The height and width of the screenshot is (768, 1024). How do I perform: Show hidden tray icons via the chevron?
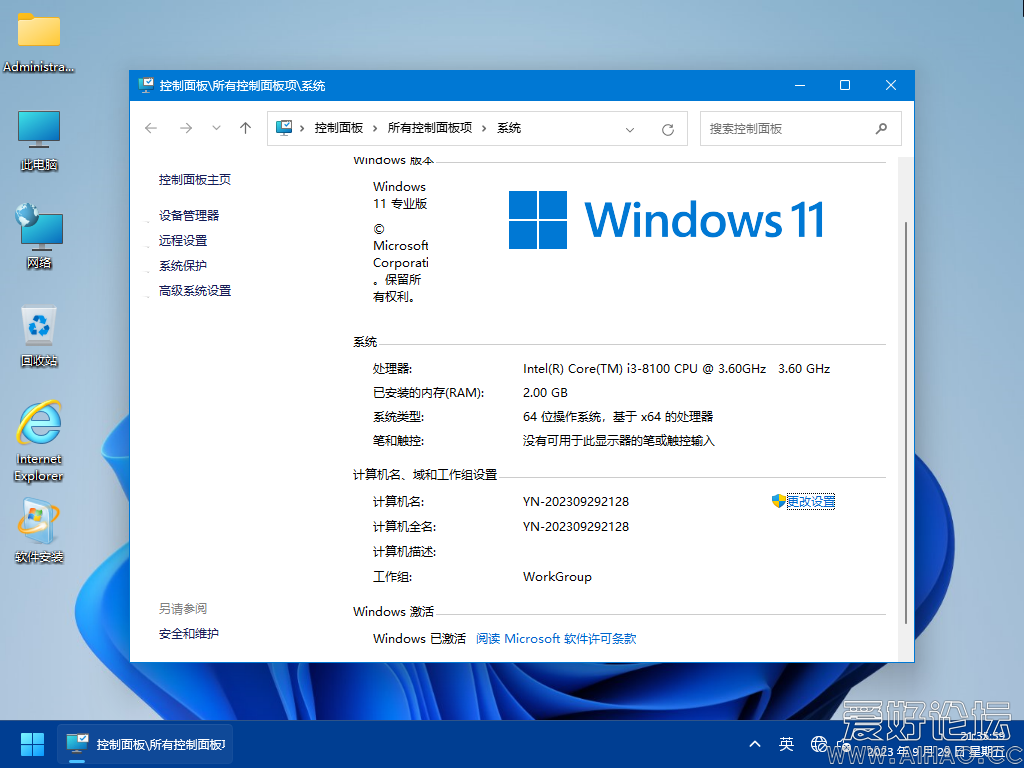pos(755,744)
